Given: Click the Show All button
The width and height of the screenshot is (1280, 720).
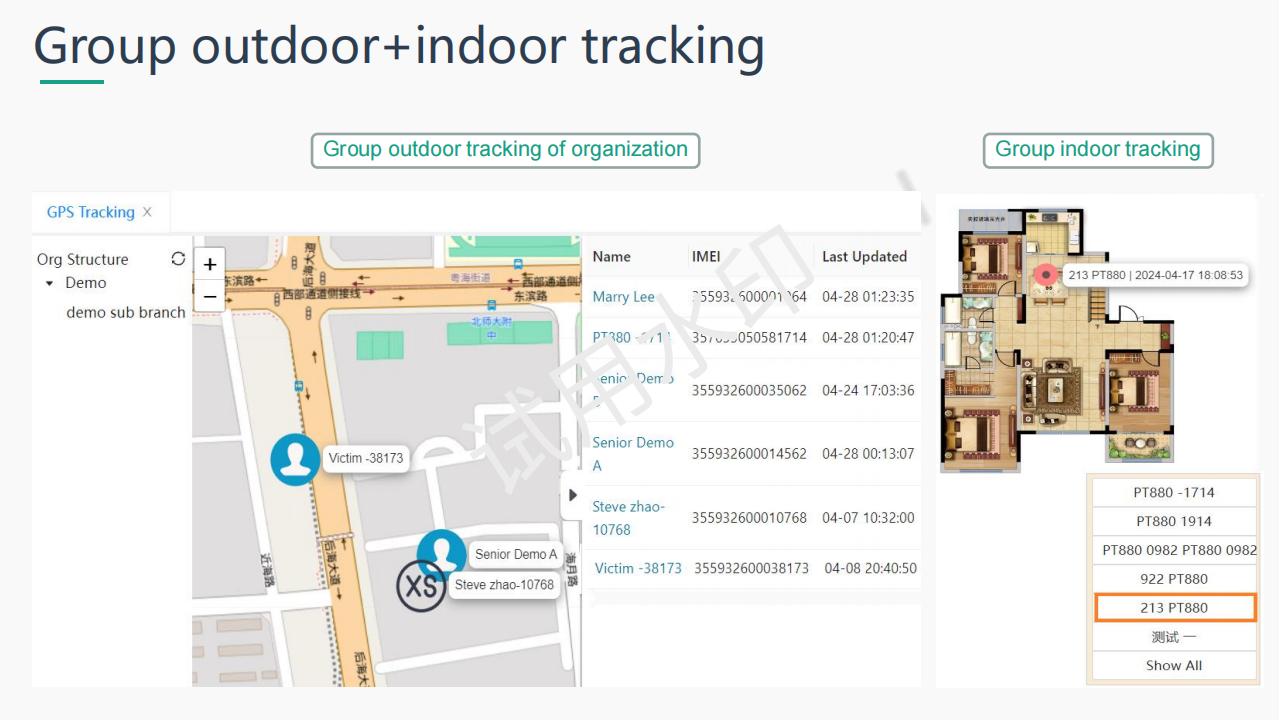Looking at the screenshot, I should [1174, 665].
